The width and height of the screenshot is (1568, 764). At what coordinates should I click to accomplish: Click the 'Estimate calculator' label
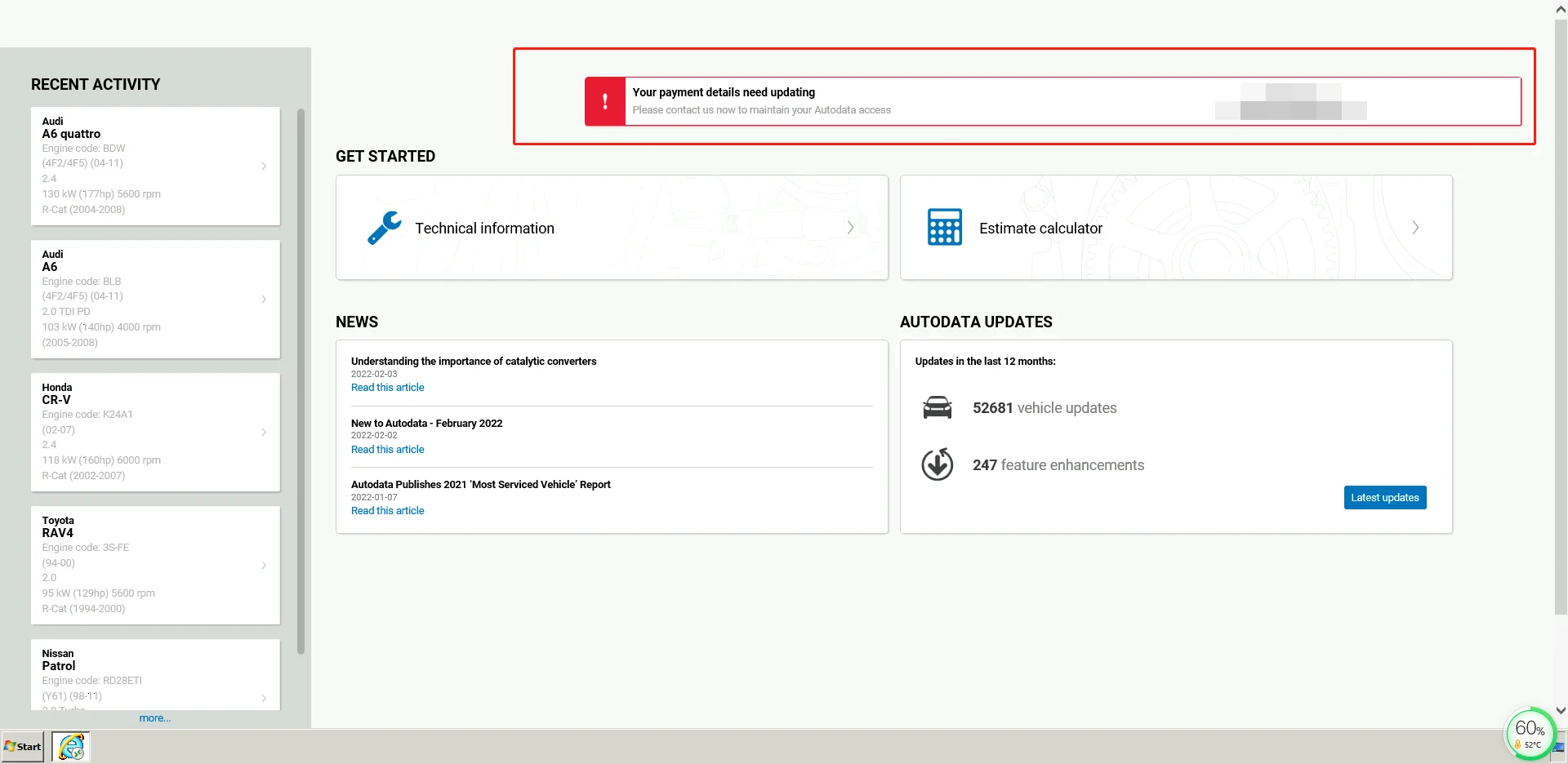(1040, 229)
